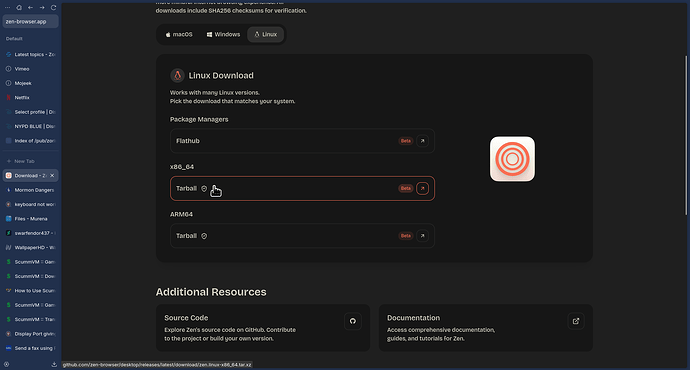The image size is (690, 370).
Task: Focus the zen-browser.app URL bar
Action: (x=30, y=22)
